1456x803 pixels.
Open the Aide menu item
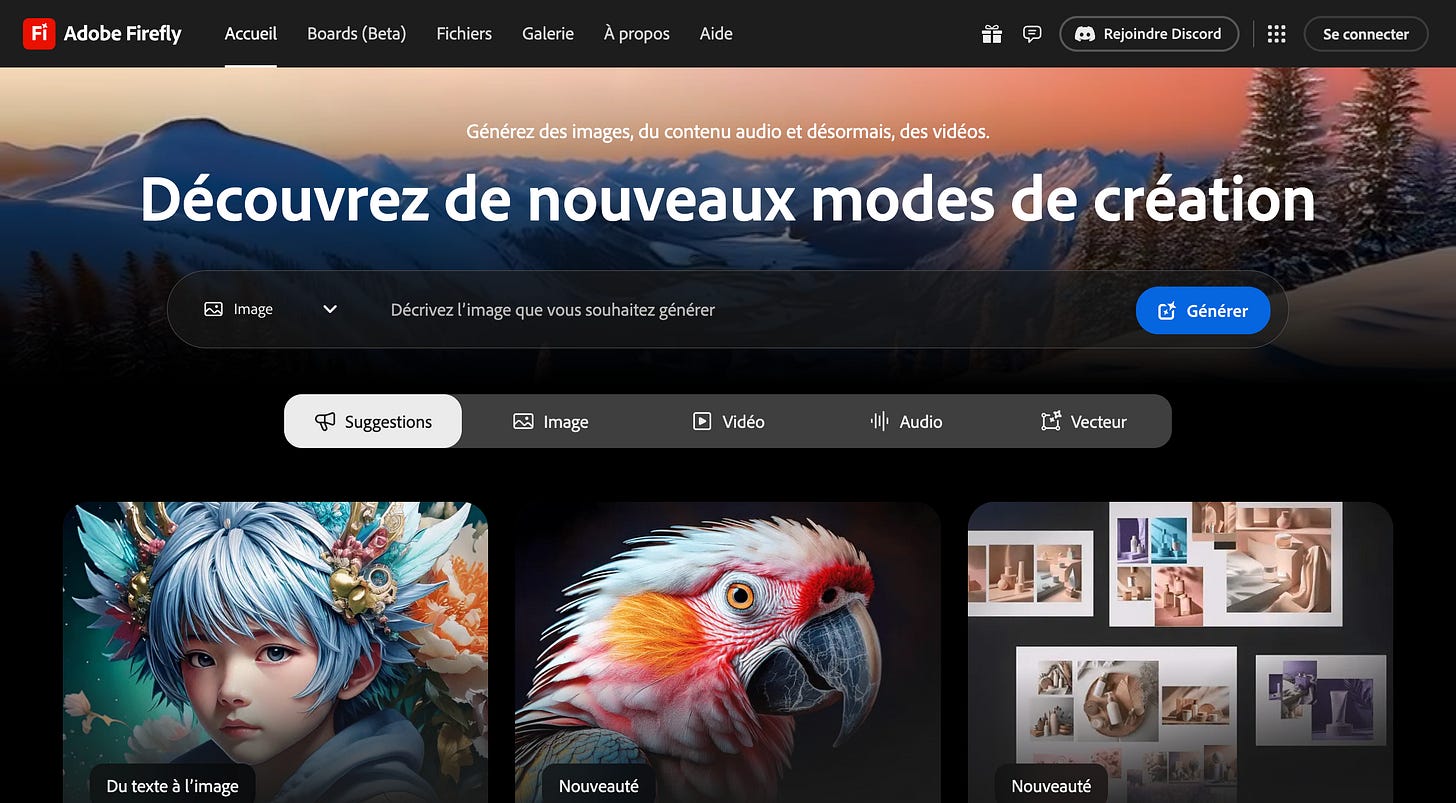point(716,34)
